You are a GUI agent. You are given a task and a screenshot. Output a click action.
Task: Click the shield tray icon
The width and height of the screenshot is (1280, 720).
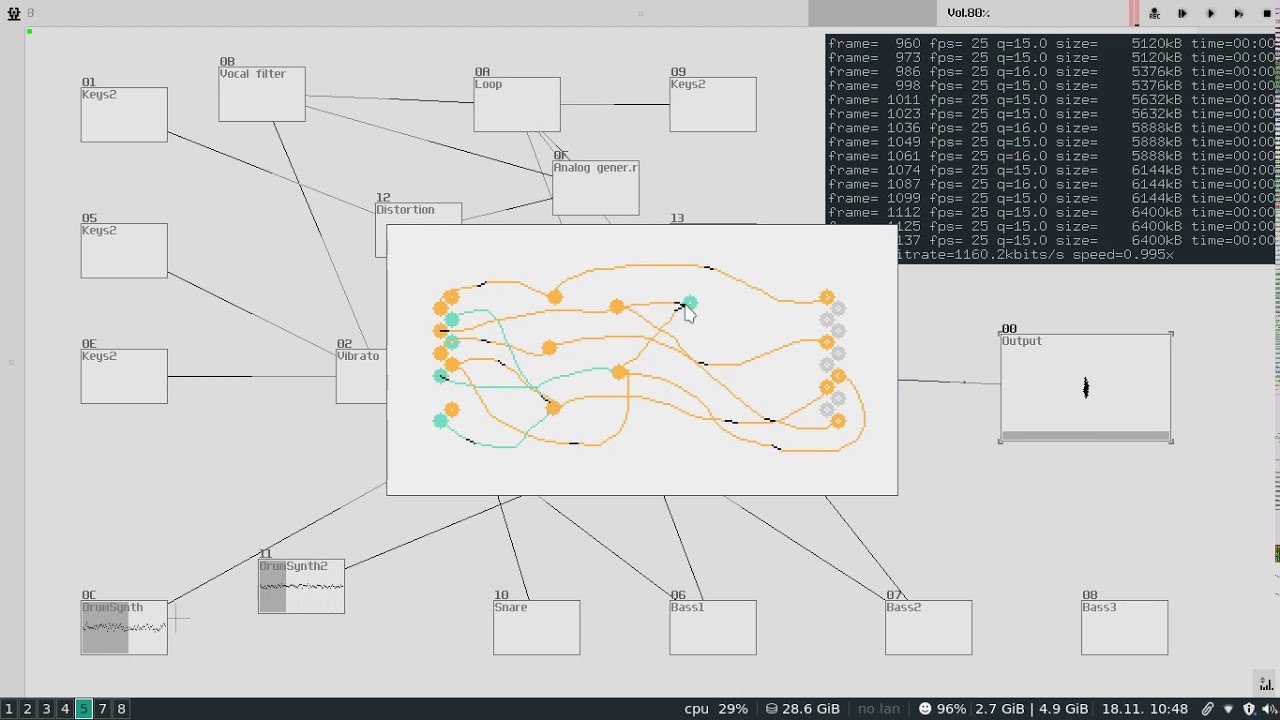[x=1249, y=709]
